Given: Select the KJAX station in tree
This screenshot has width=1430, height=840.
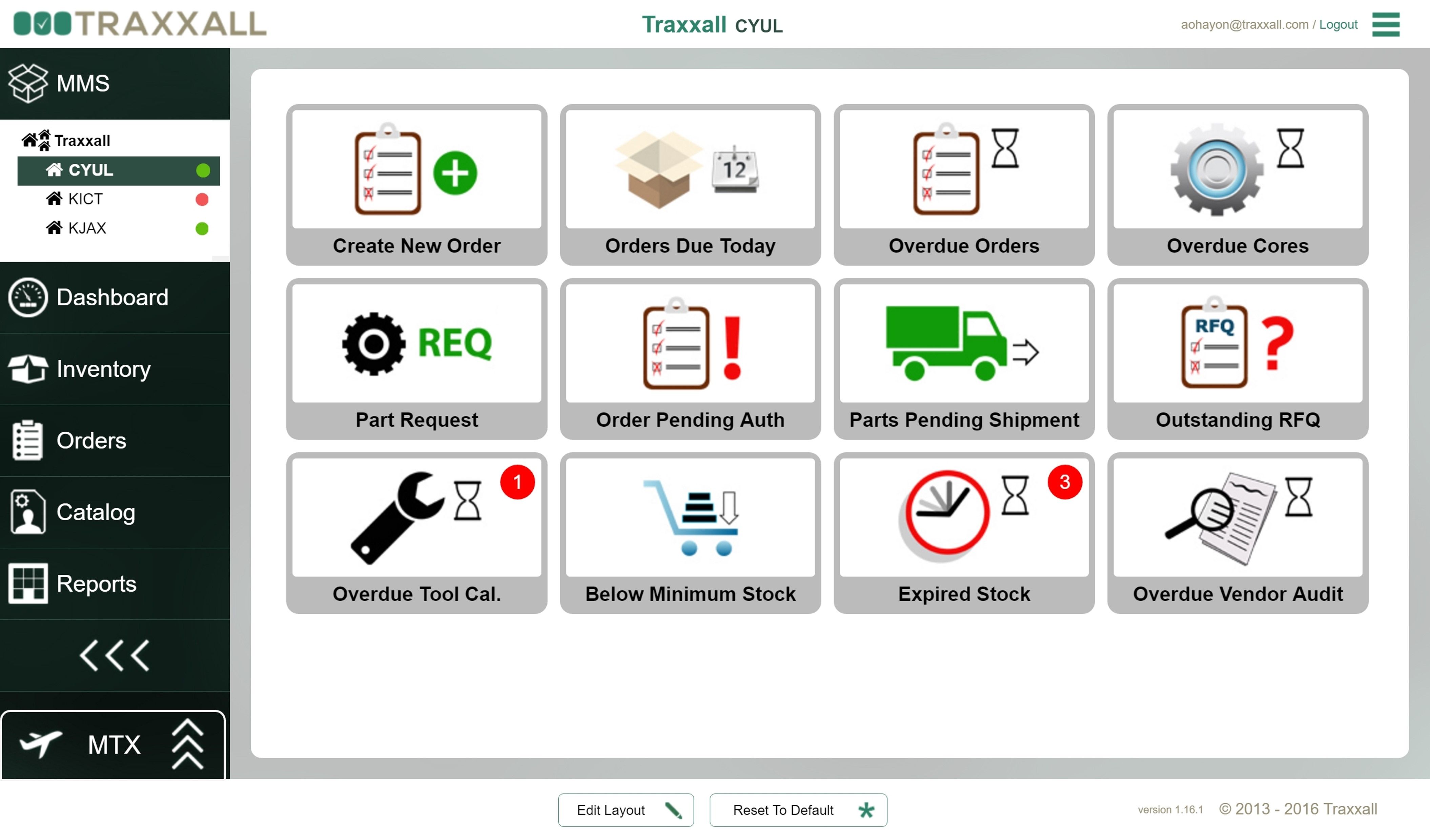Looking at the screenshot, I should pyautogui.click(x=87, y=228).
